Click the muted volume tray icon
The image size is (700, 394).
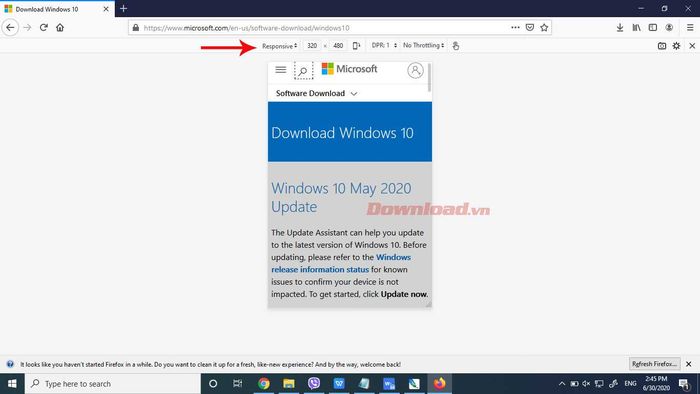pyautogui.click(x=586, y=384)
